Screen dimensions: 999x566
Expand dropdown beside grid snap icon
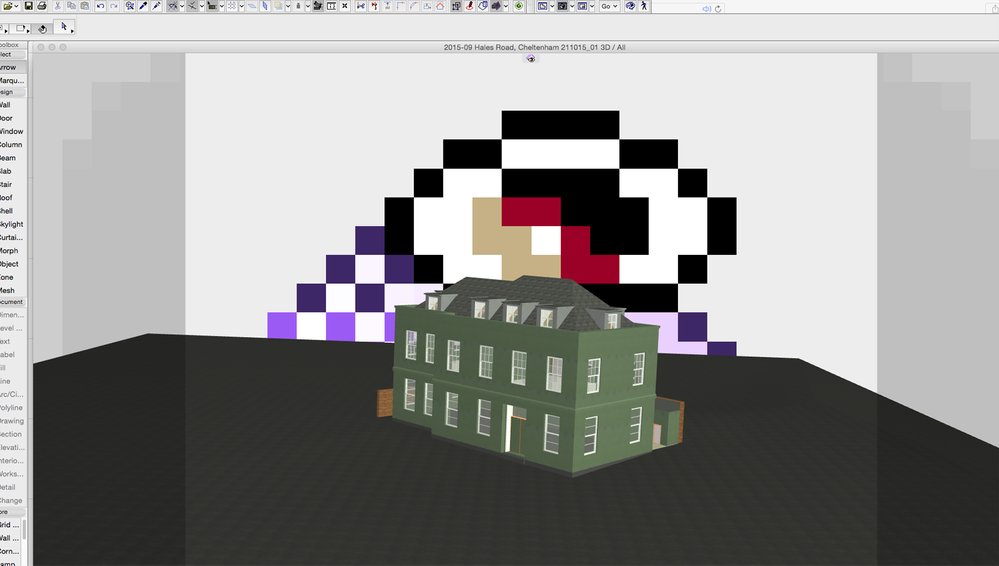pyautogui.click(x=241, y=6)
